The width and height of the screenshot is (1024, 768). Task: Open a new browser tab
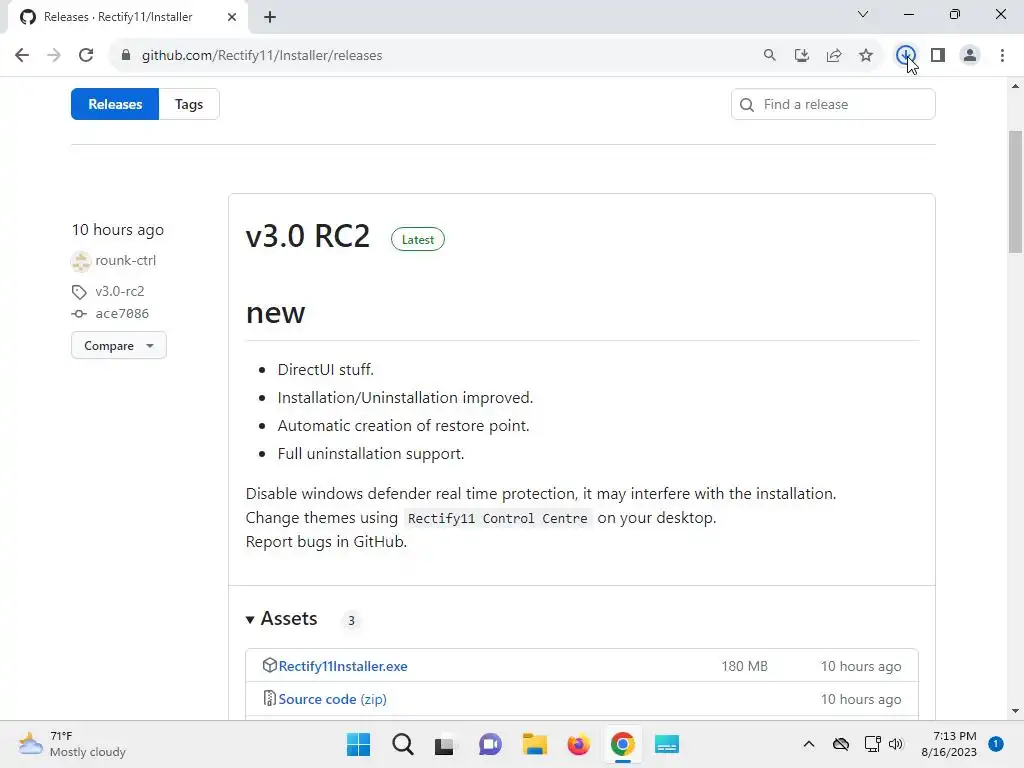pyautogui.click(x=270, y=18)
